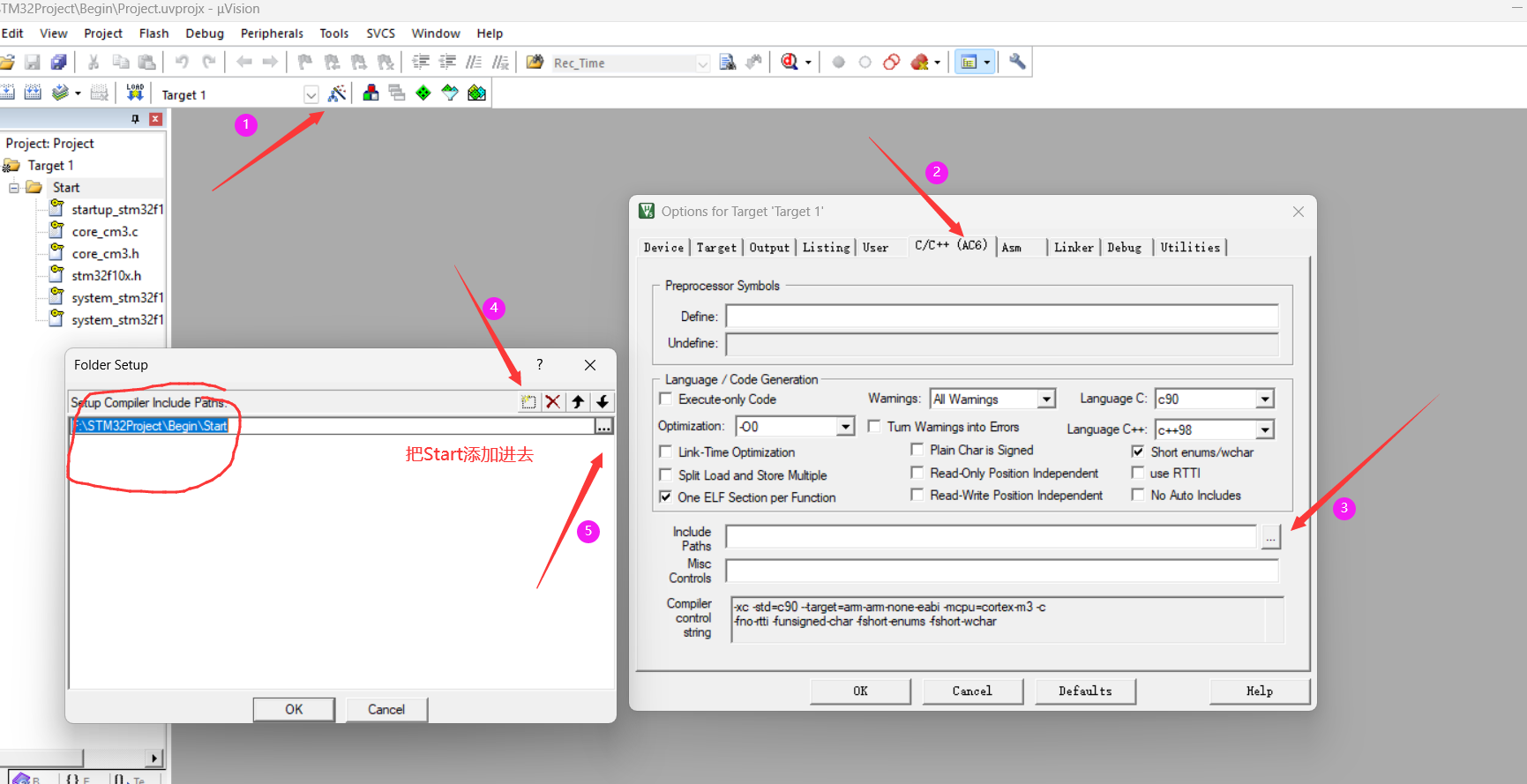Screen dimensions: 1527x784
Task: Collapse the Start folder tree node
Action: point(14,188)
